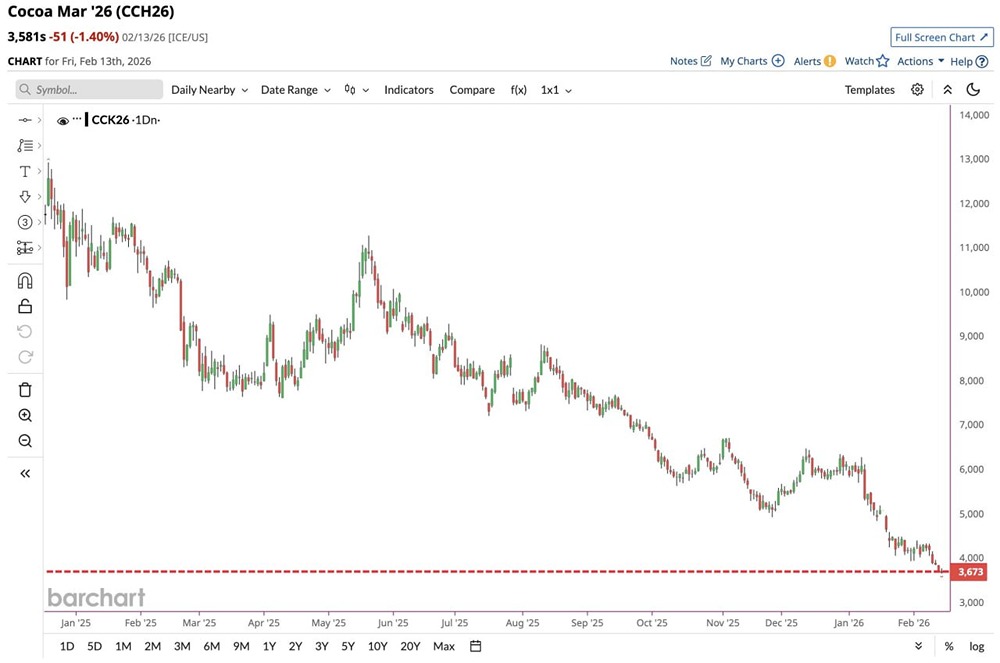Toggle percent scale button

pos(949,646)
